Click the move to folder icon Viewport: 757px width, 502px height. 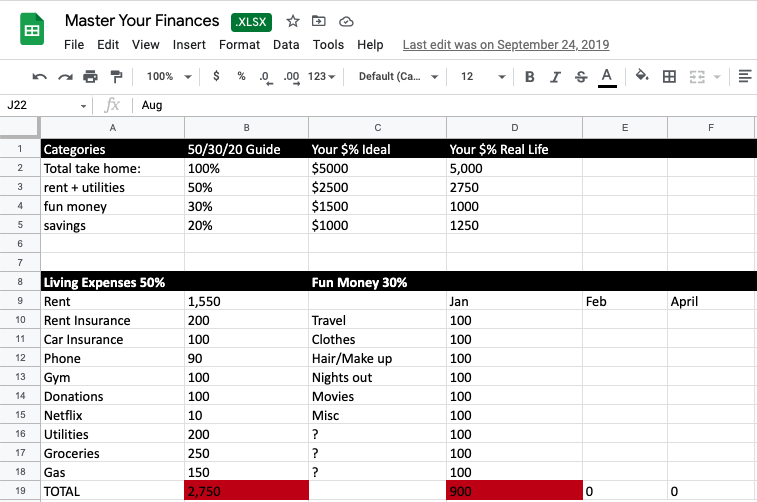(x=319, y=21)
